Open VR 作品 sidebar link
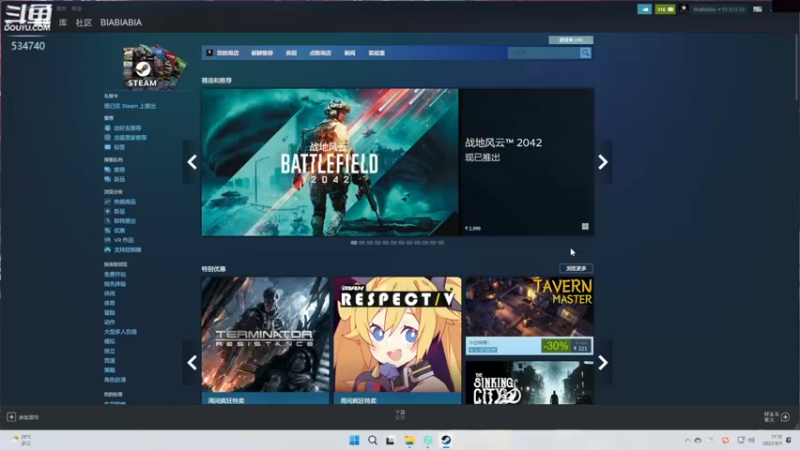The height and width of the screenshot is (450, 800). point(124,240)
